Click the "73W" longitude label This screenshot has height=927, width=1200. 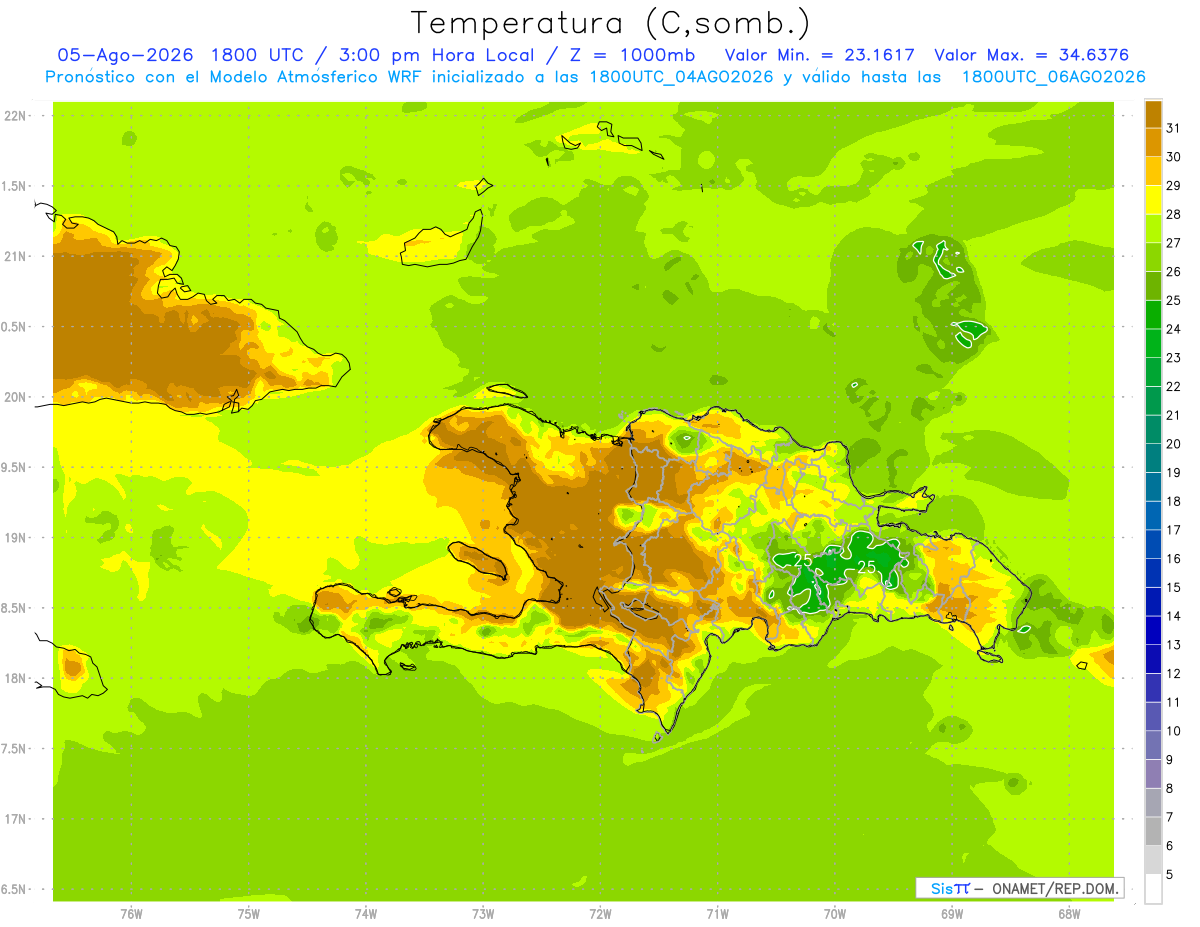483,914
